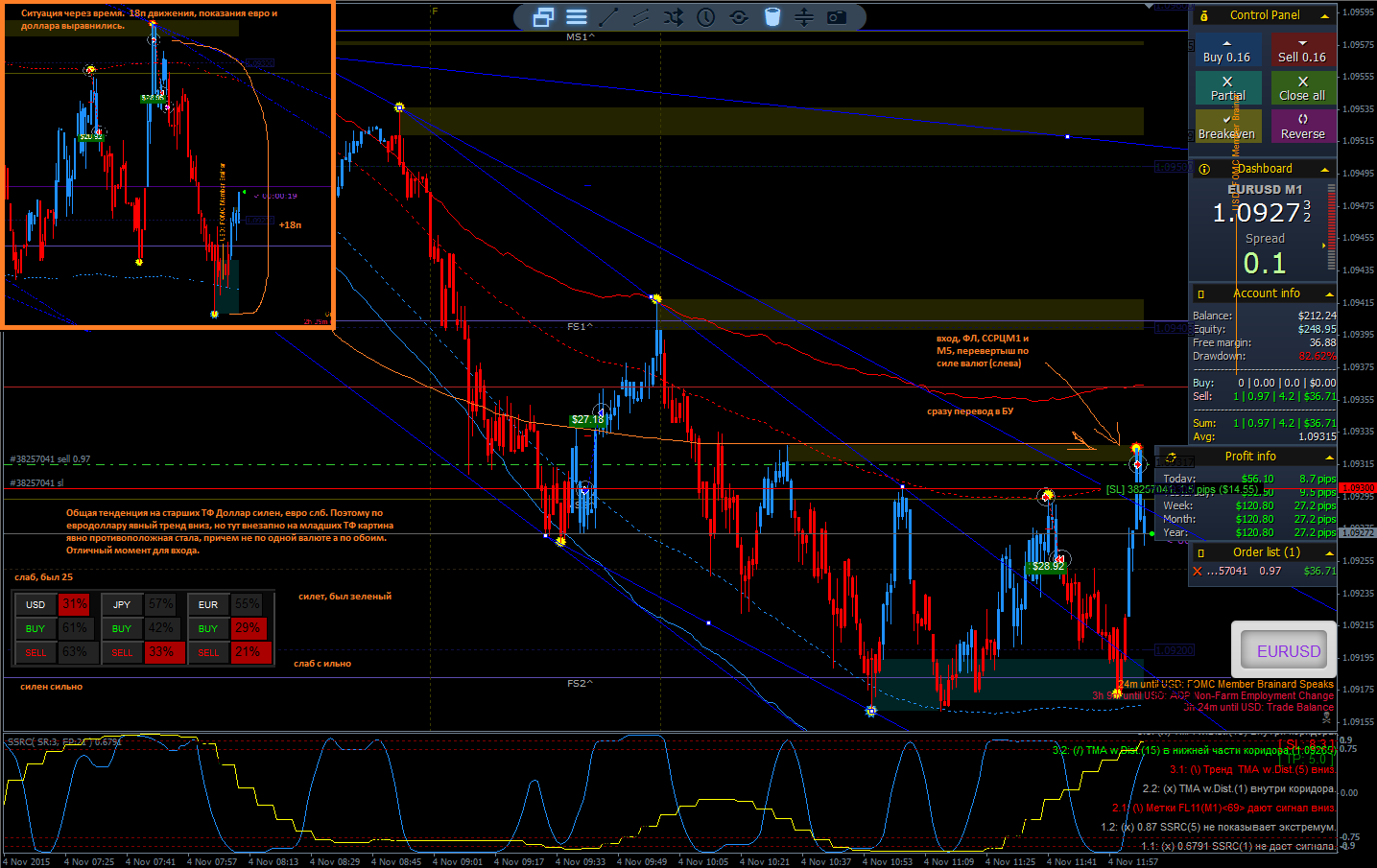Image resolution: width=1377 pixels, height=868 pixels.
Task: Collapse the Control Panel section
Action: [x=1326, y=16]
